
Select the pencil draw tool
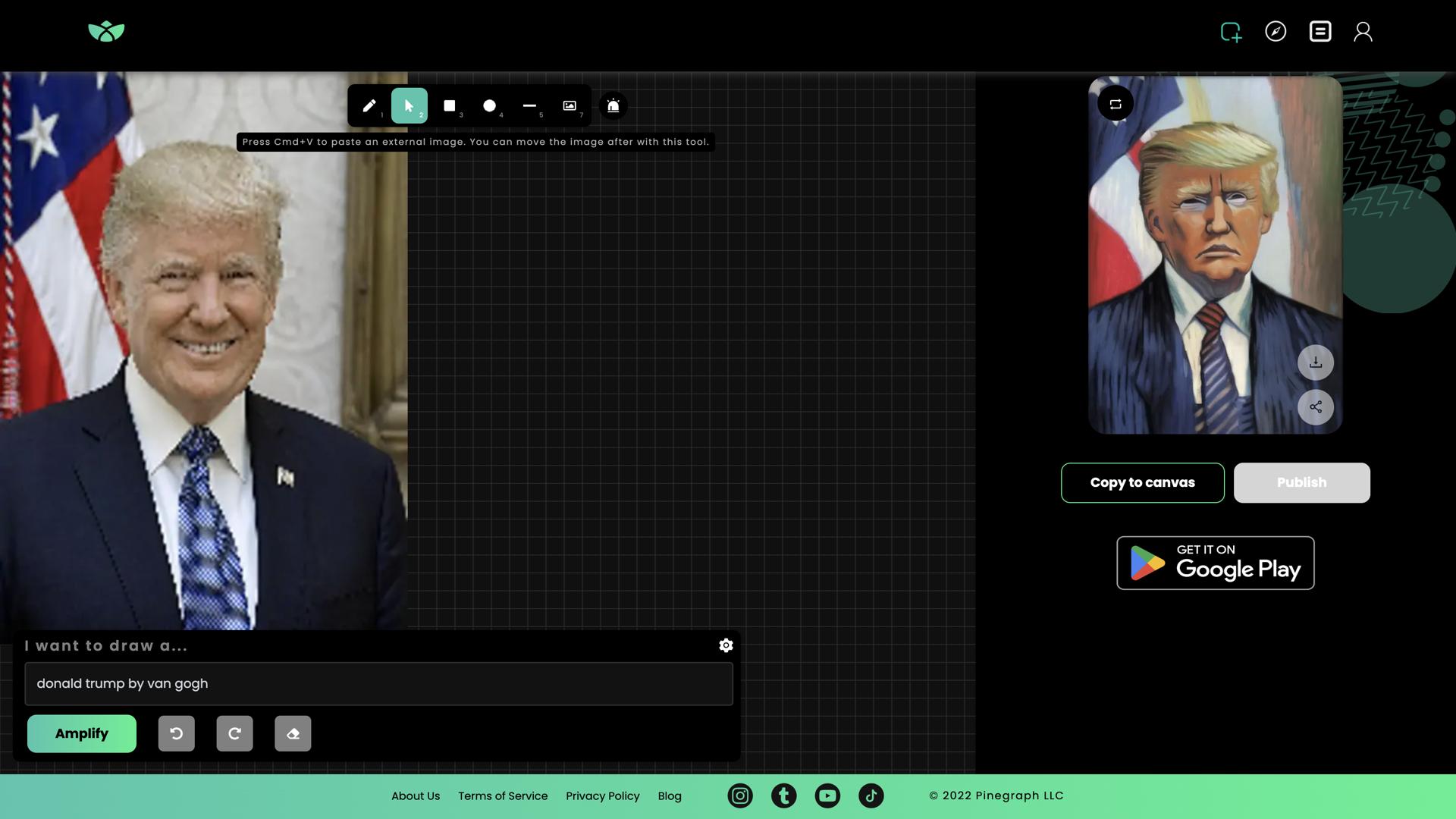pos(369,105)
